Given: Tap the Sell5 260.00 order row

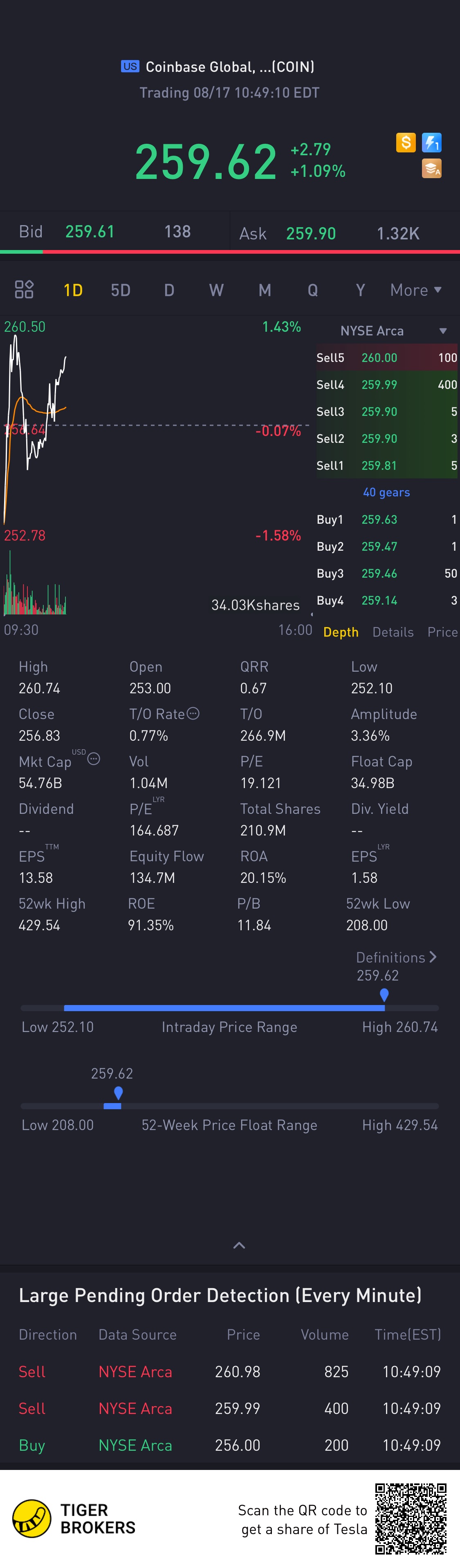Looking at the screenshot, I should 386,357.
